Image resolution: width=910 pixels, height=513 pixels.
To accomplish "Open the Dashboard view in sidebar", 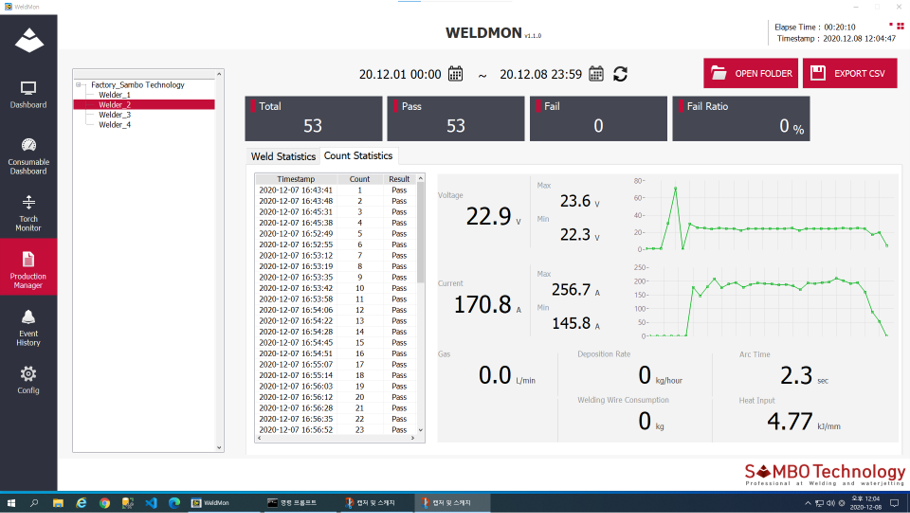I will 28,95.
